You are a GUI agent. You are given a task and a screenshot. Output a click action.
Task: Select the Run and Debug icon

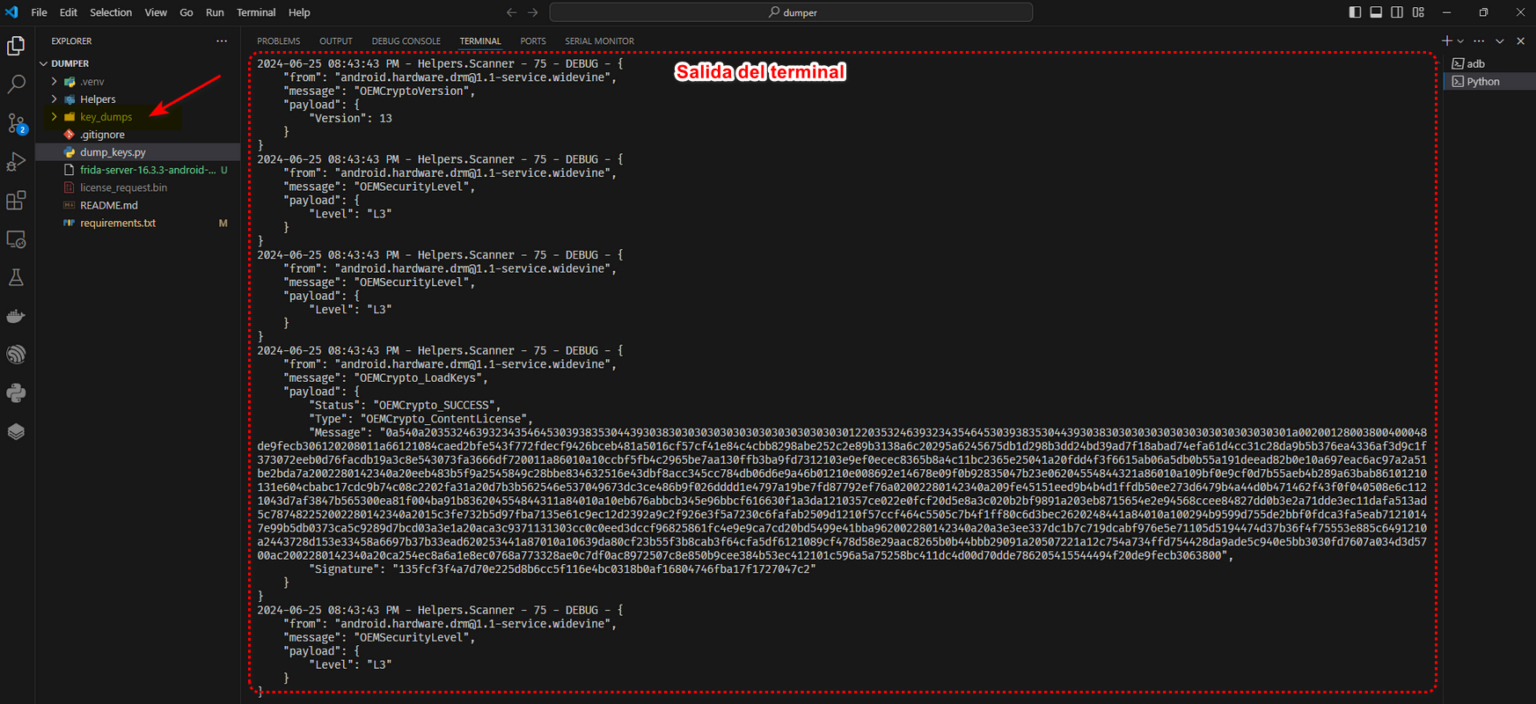click(x=16, y=161)
